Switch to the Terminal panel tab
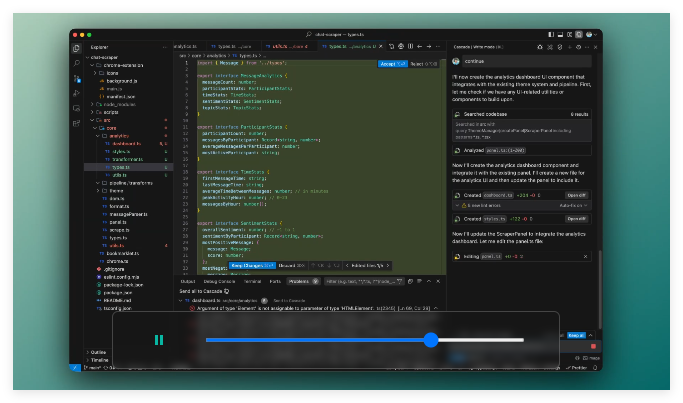Image resolution: width=683 pixels, height=403 pixels. coord(252,281)
